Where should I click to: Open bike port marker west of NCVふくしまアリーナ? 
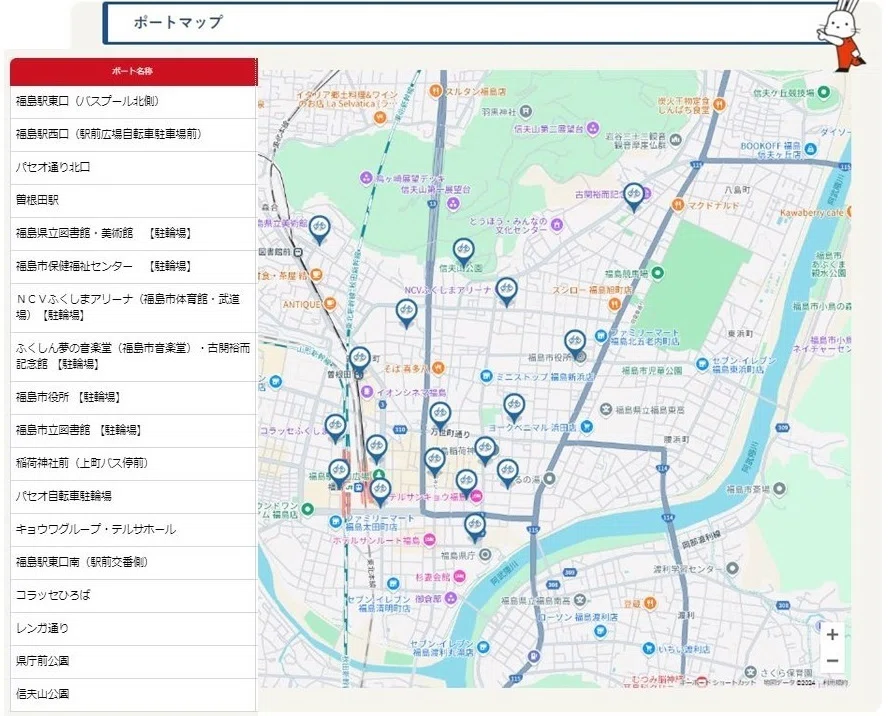pyautogui.click(x=406, y=313)
